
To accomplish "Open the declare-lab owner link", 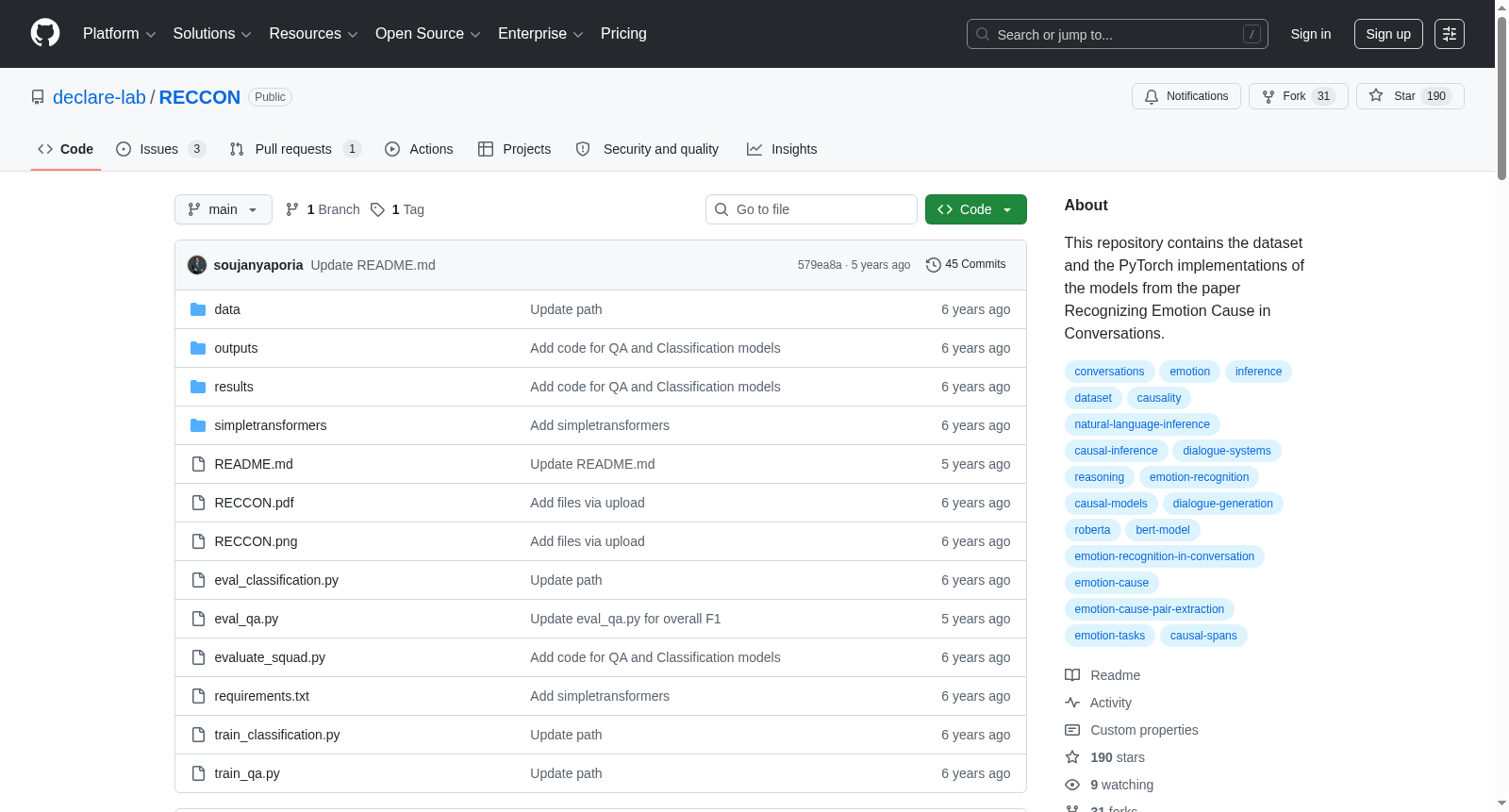I will point(99,97).
